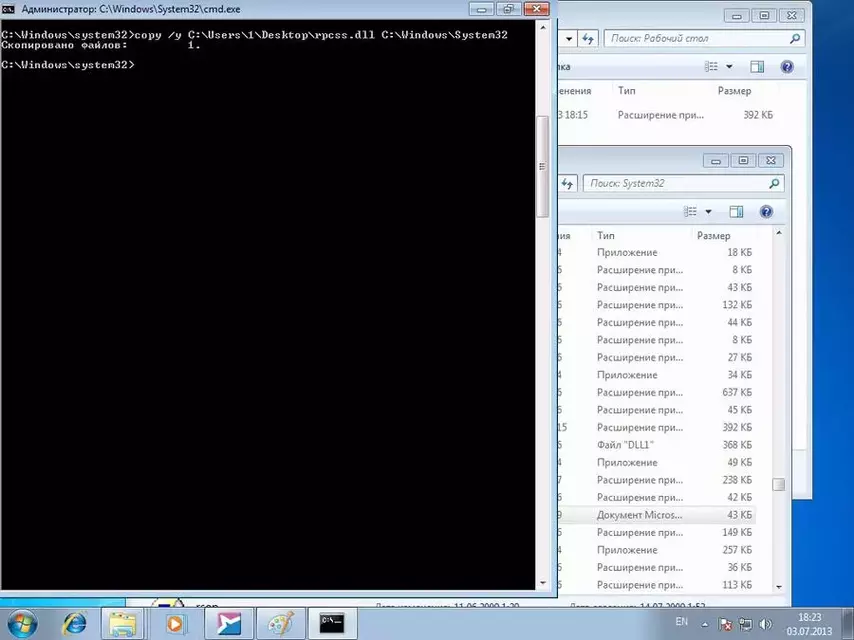
Task: Select the 392 КБ file row on Desktop
Action: pyautogui.click(x=667, y=115)
